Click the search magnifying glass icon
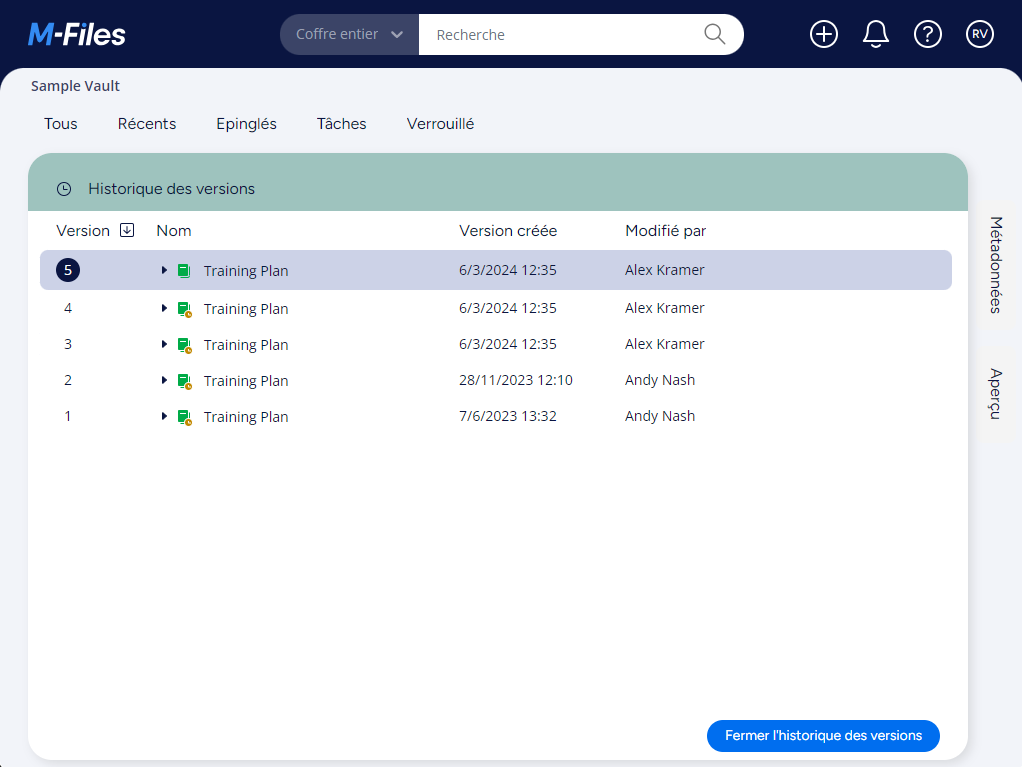The height and width of the screenshot is (767, 1022). (714, 34)
